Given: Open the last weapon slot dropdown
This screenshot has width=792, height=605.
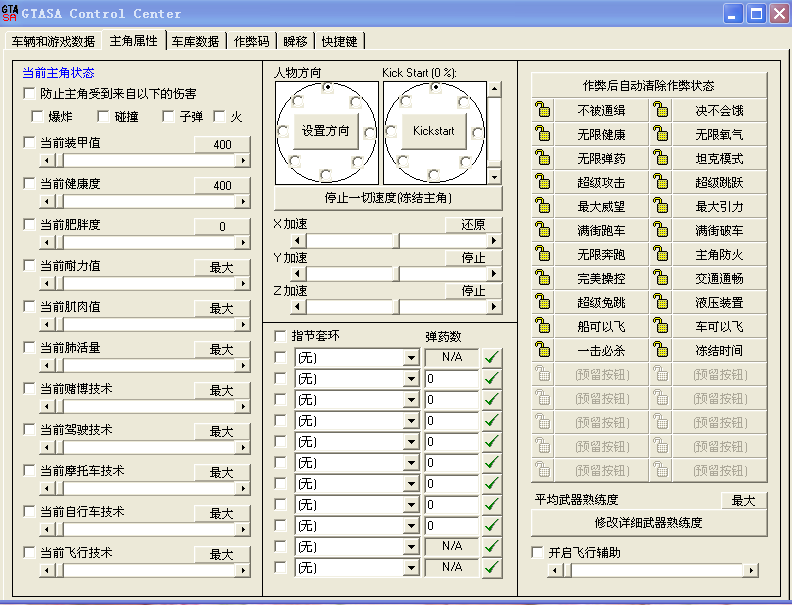Looking at the screenshot, I should (411, 568).
